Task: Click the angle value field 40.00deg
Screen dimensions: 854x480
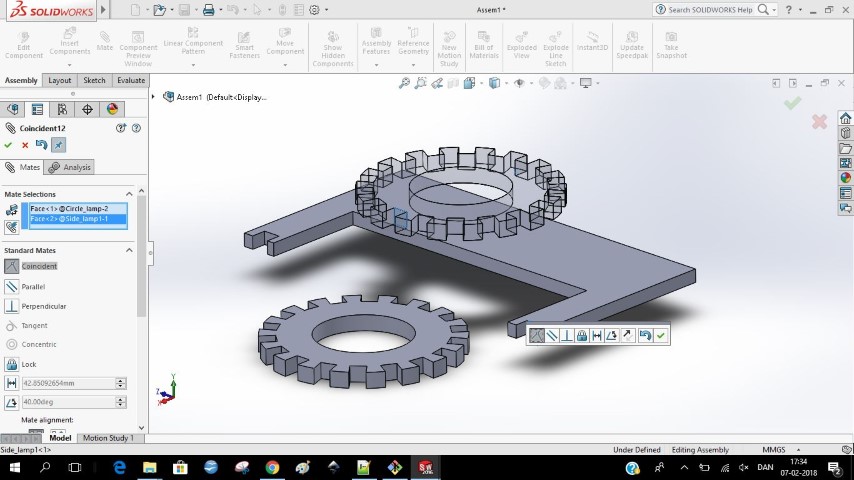Action: 68,402
